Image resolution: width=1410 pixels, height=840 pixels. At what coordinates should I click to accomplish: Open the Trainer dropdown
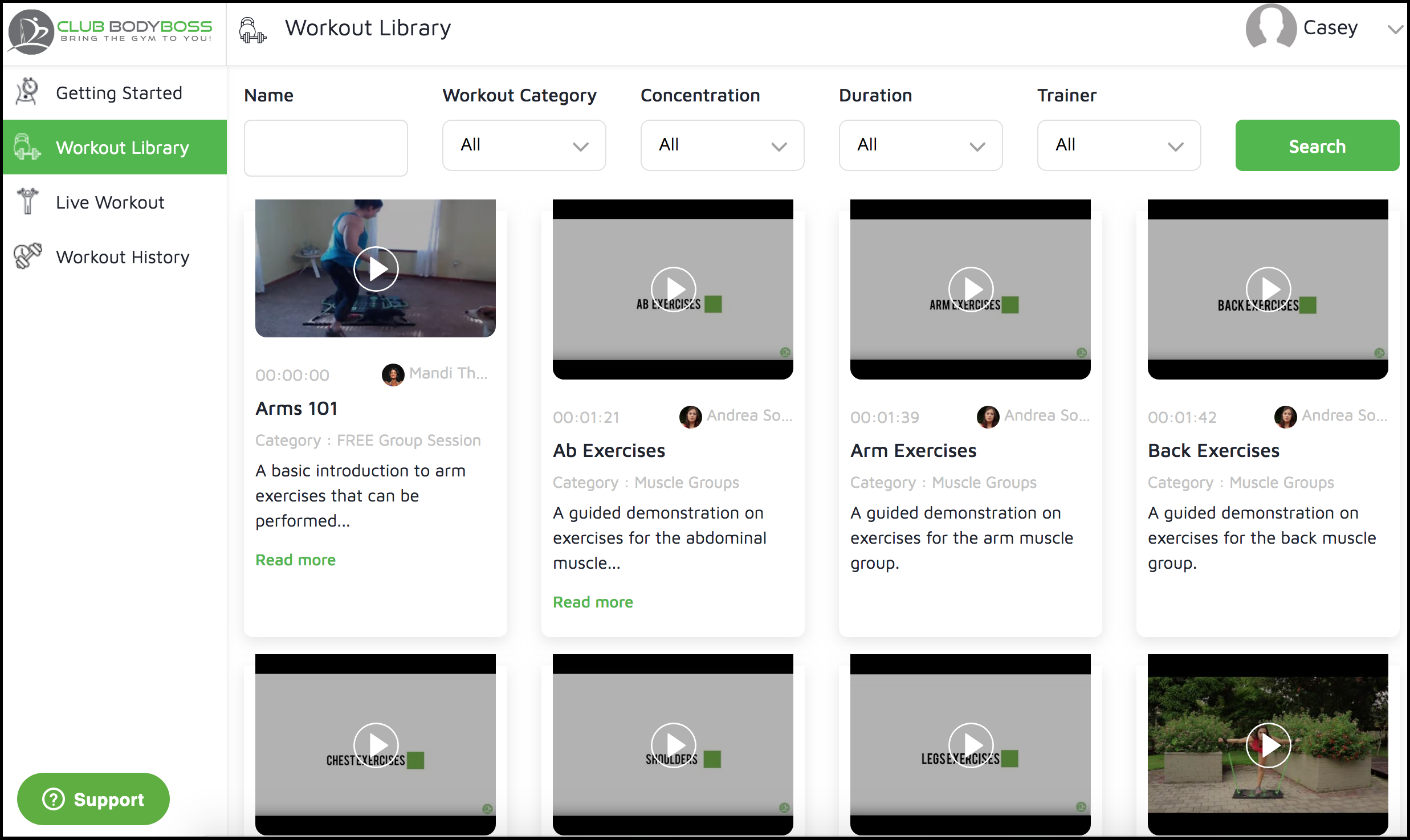pos(1119,145)
